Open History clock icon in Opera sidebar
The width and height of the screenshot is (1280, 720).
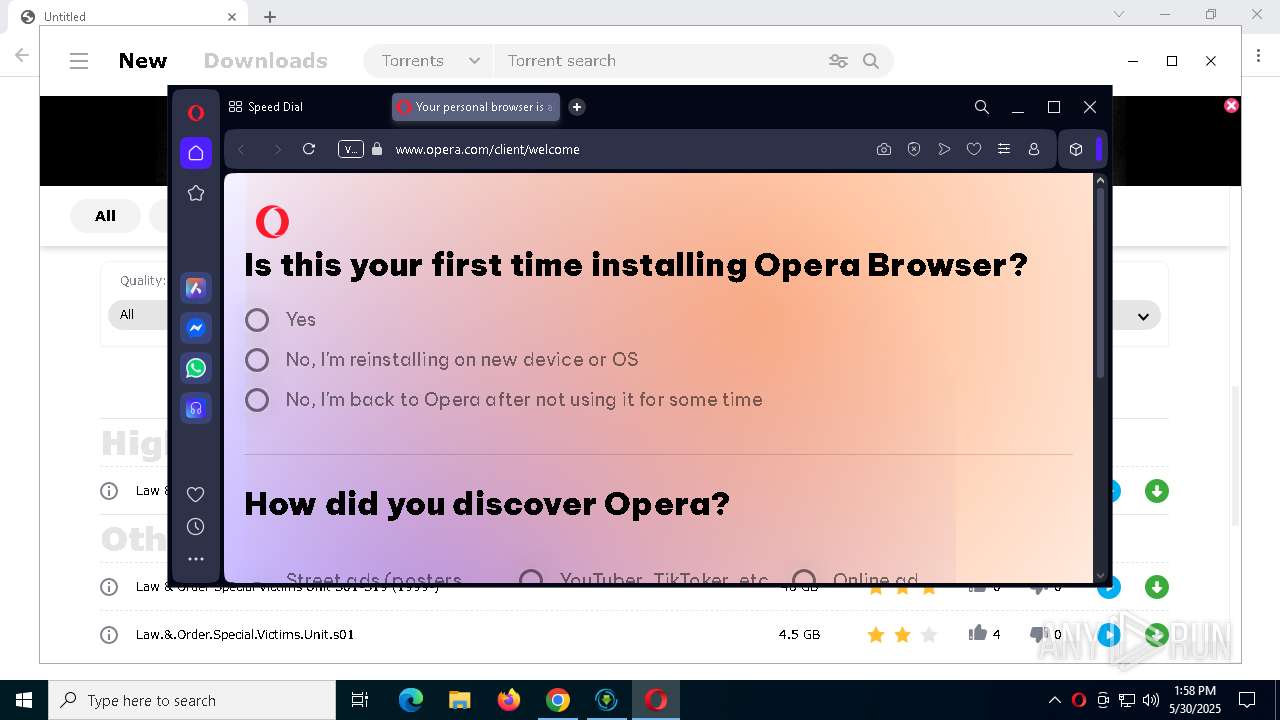pos(196,527)
